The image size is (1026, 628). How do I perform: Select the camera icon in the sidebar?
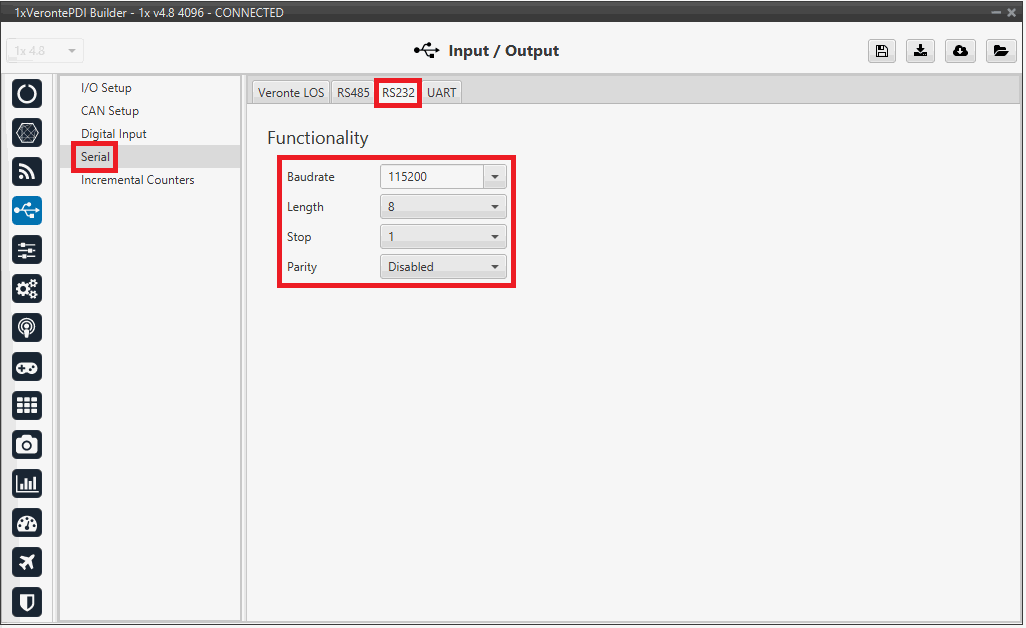click(x=27, y=445)
